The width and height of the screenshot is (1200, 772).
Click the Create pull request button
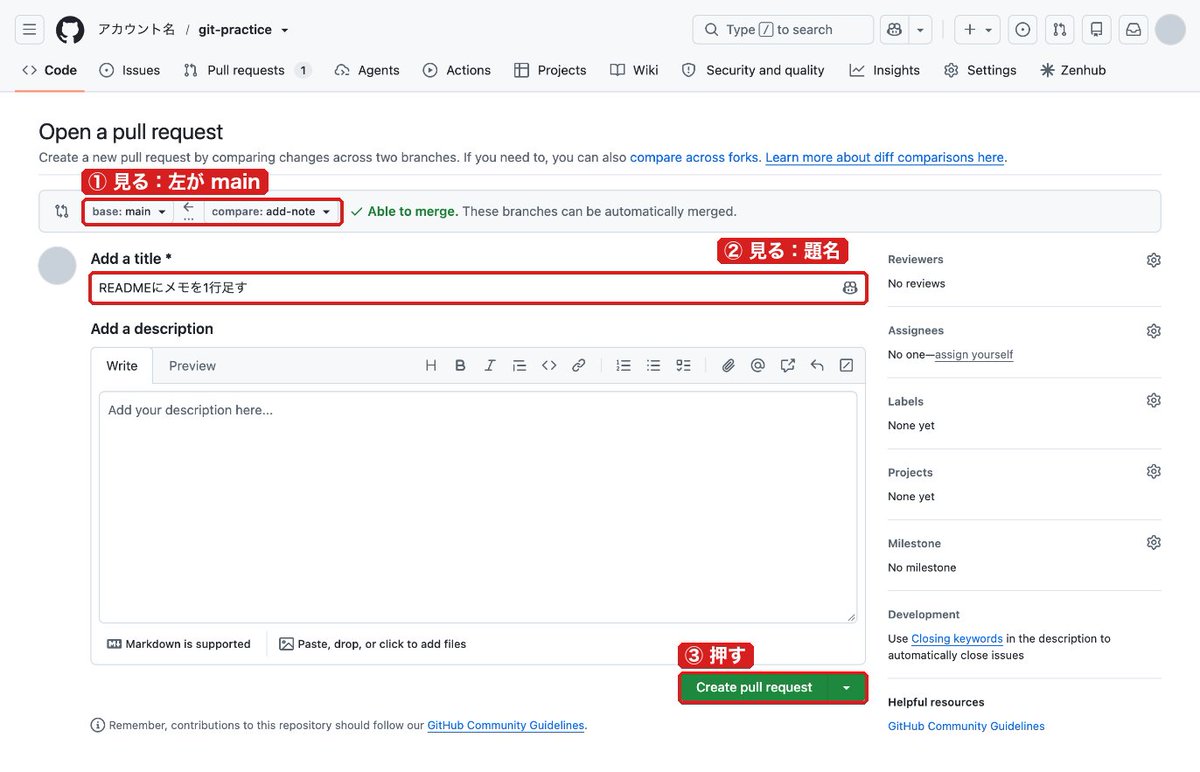[x=754, y=688]
